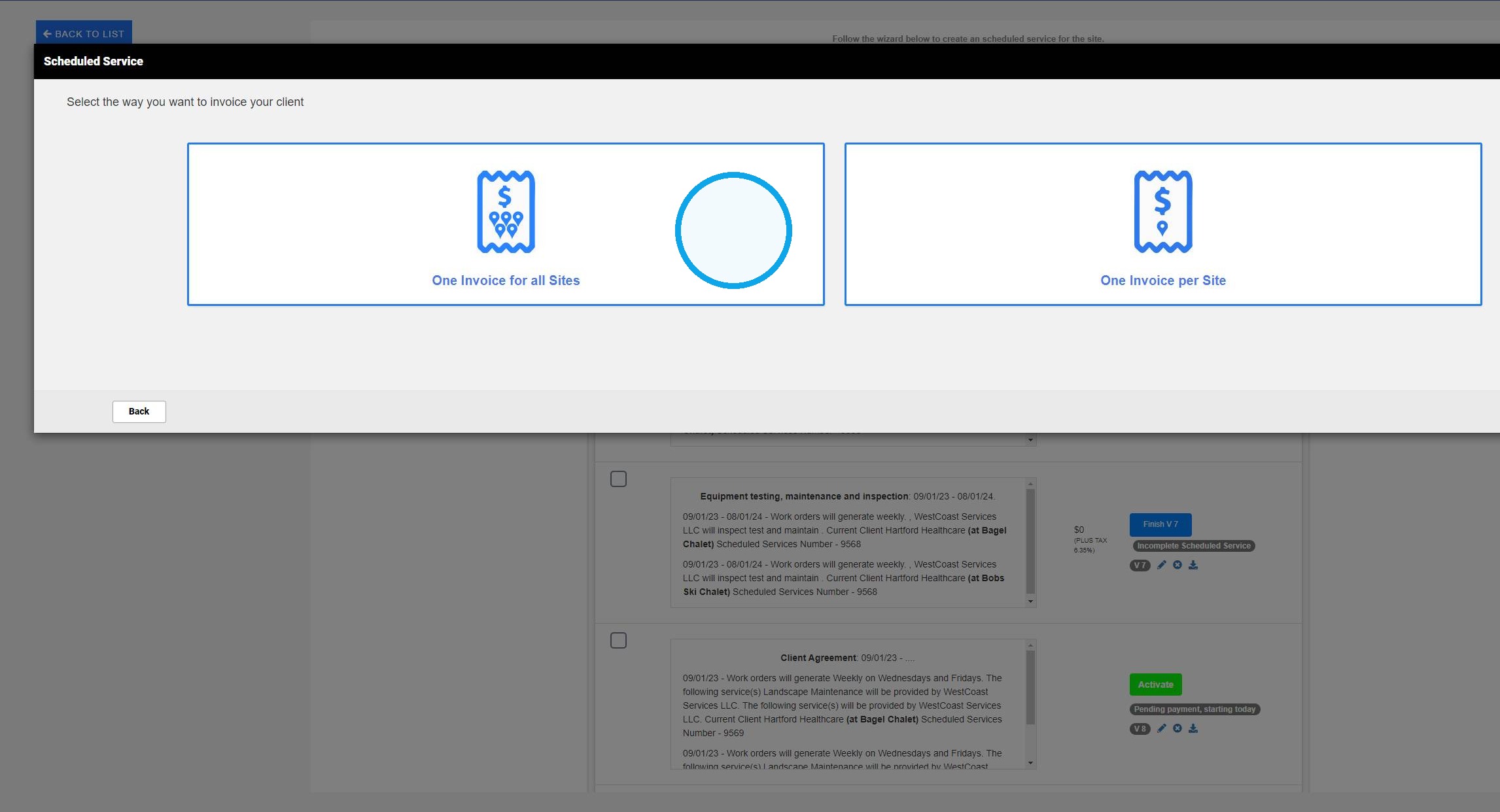Select the One Invoice for all Sites icon
Viewport: 1500px width, 812px height.
tap(506, 212)
